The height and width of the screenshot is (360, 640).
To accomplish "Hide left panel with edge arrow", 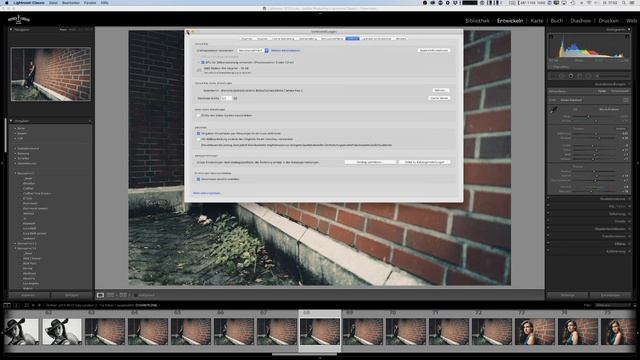I will pyautogui.click(x=2, y=163).
